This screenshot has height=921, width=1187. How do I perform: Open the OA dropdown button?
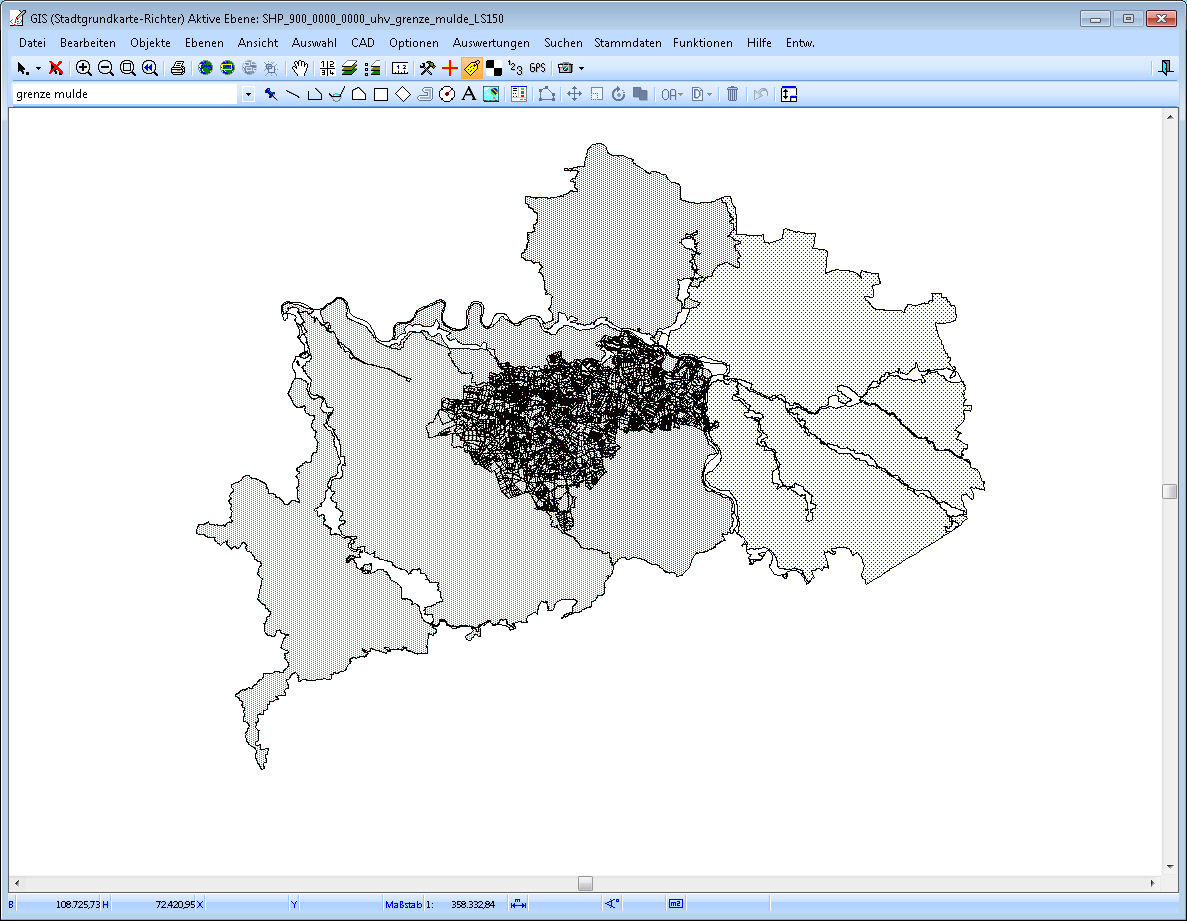[x=672, y=94]
